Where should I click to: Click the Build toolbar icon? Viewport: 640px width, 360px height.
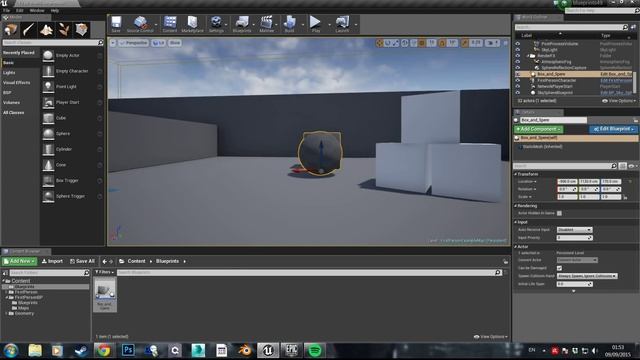pos(289,24)
